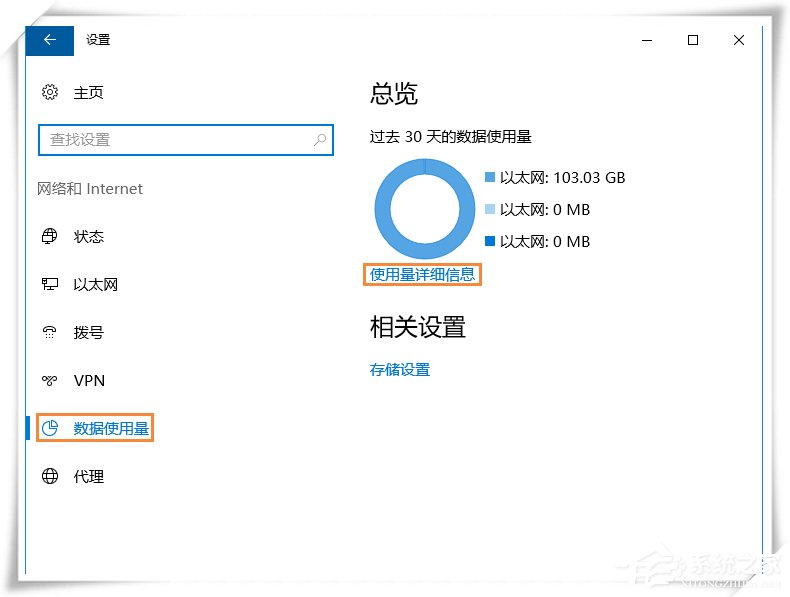Click the 拨号 dial-up icon
This screenshot has height=597, width=790.
click(50, 333)
